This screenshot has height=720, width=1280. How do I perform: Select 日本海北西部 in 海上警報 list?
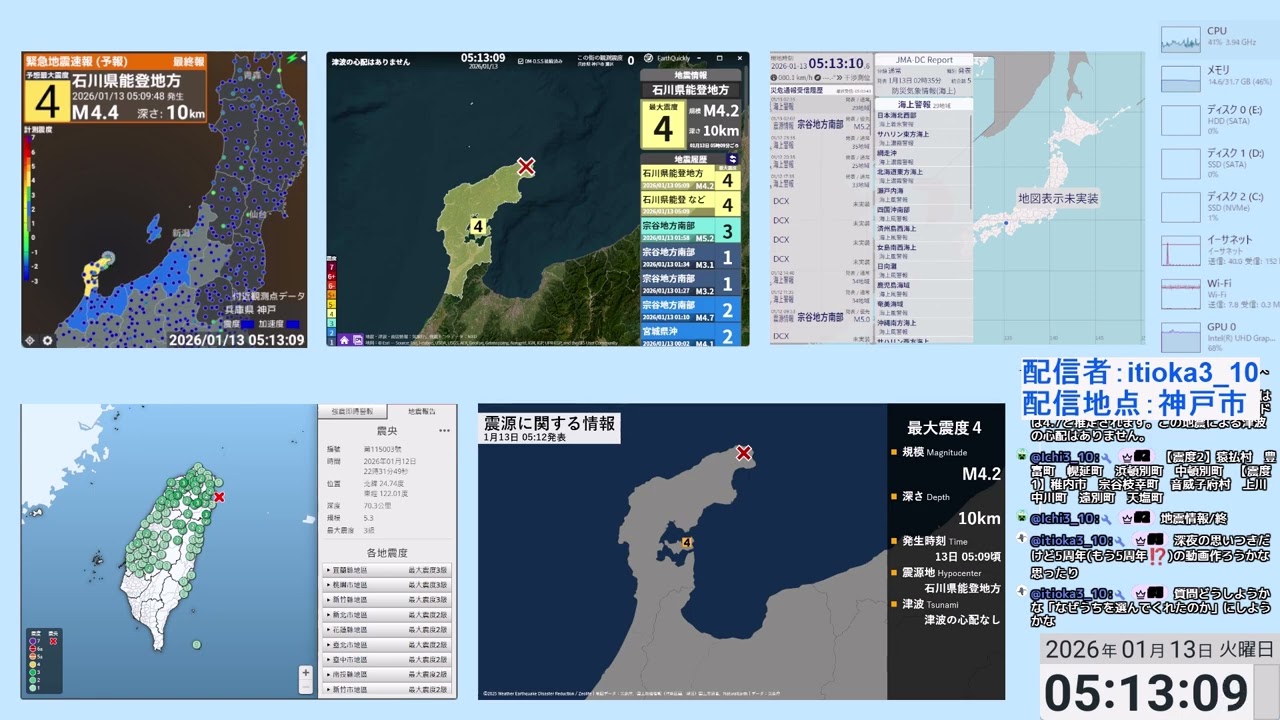tap(922, 119)
